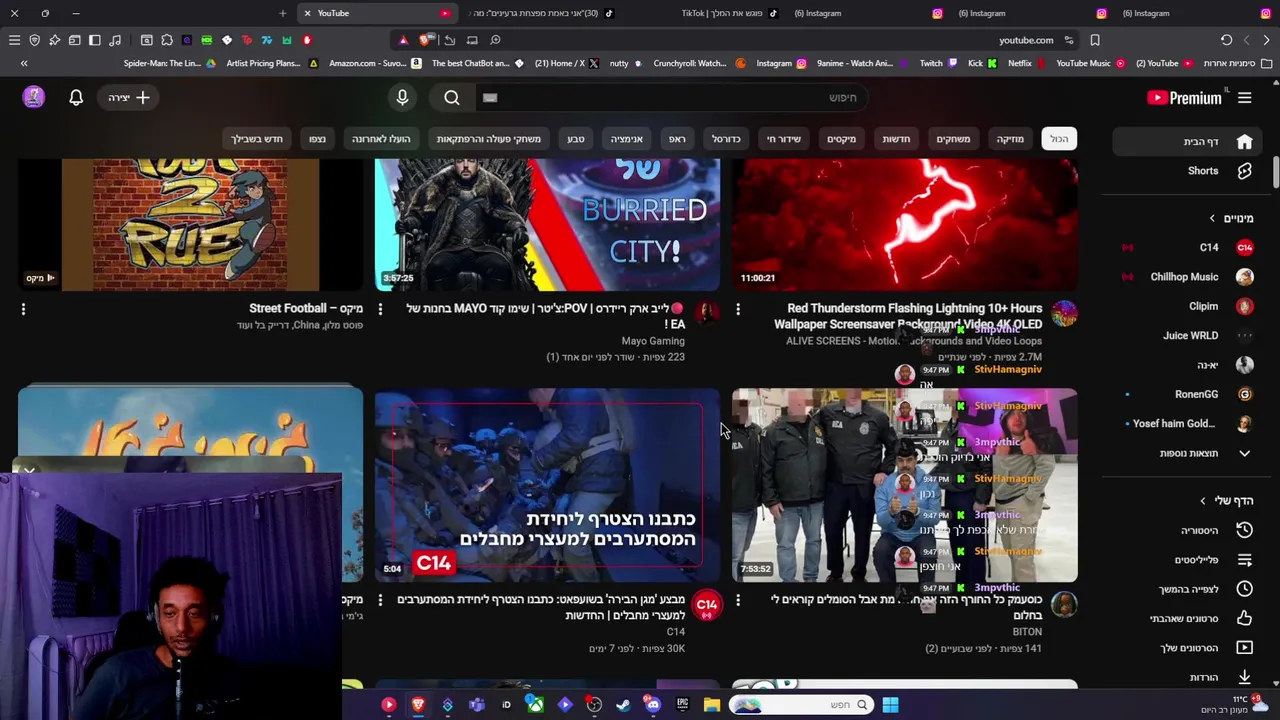Start voice search with the microphone
The image size is (1280, 720).
(402, 98)
